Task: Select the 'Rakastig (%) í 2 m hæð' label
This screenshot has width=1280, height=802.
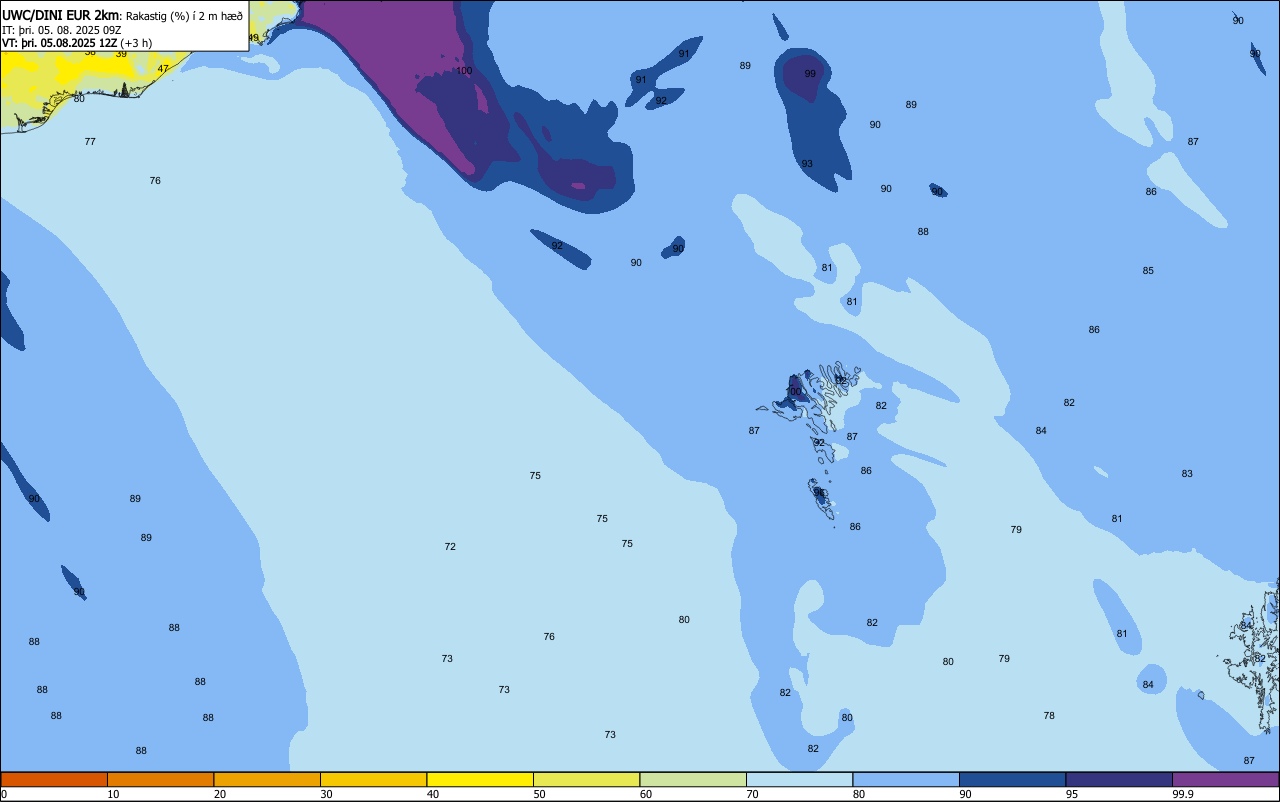Action: point(184,16)
